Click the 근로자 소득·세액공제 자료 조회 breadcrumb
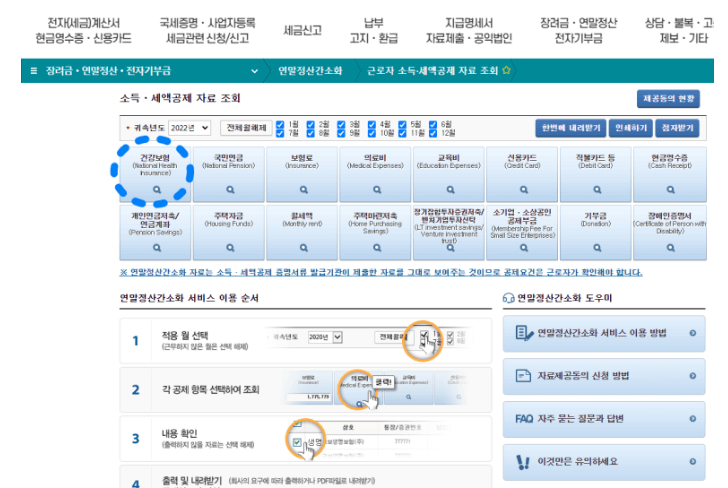Screen dimensions: 728x488 tap(432, 71)
